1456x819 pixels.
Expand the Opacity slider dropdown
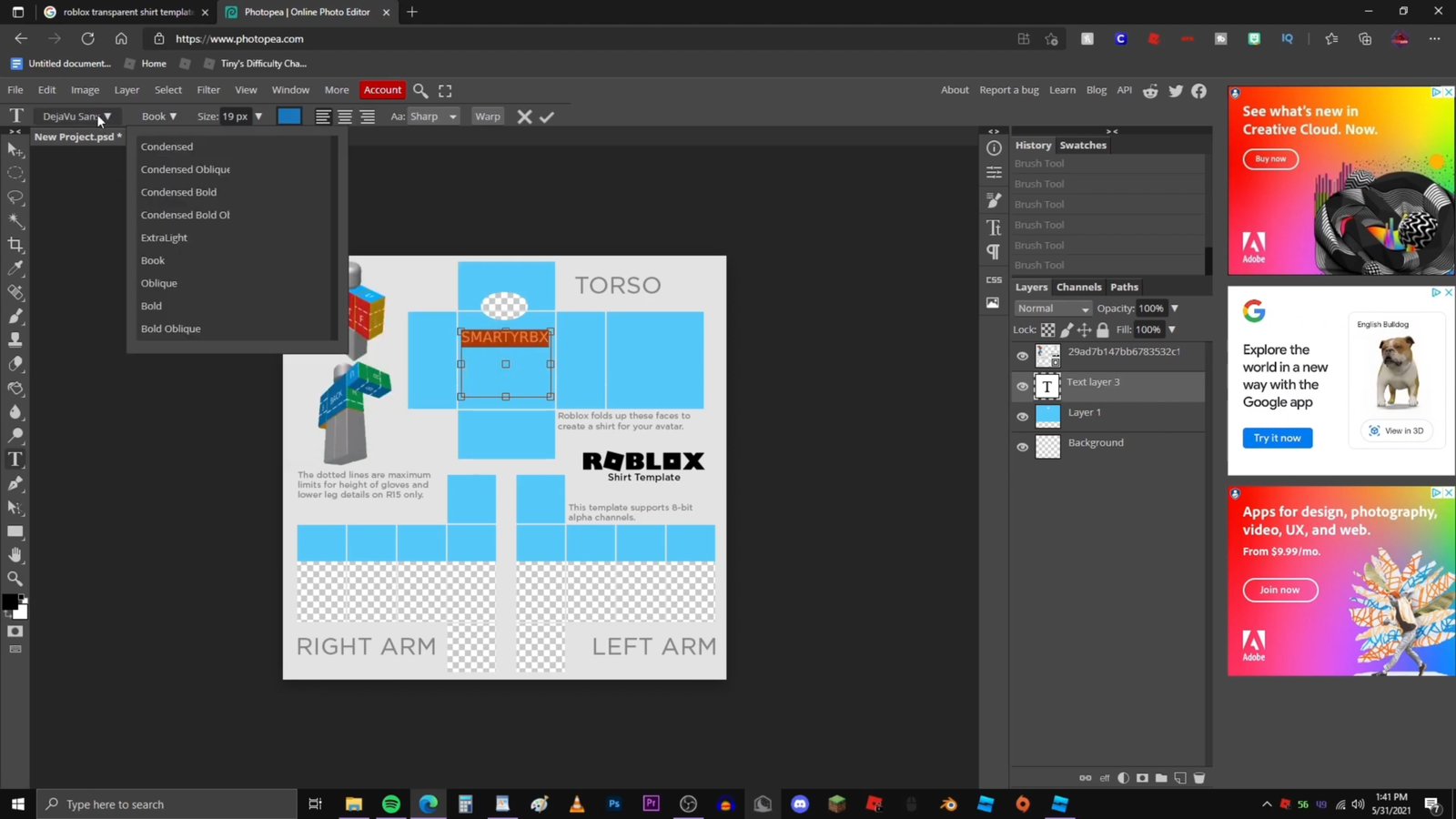click(1174, 308)
